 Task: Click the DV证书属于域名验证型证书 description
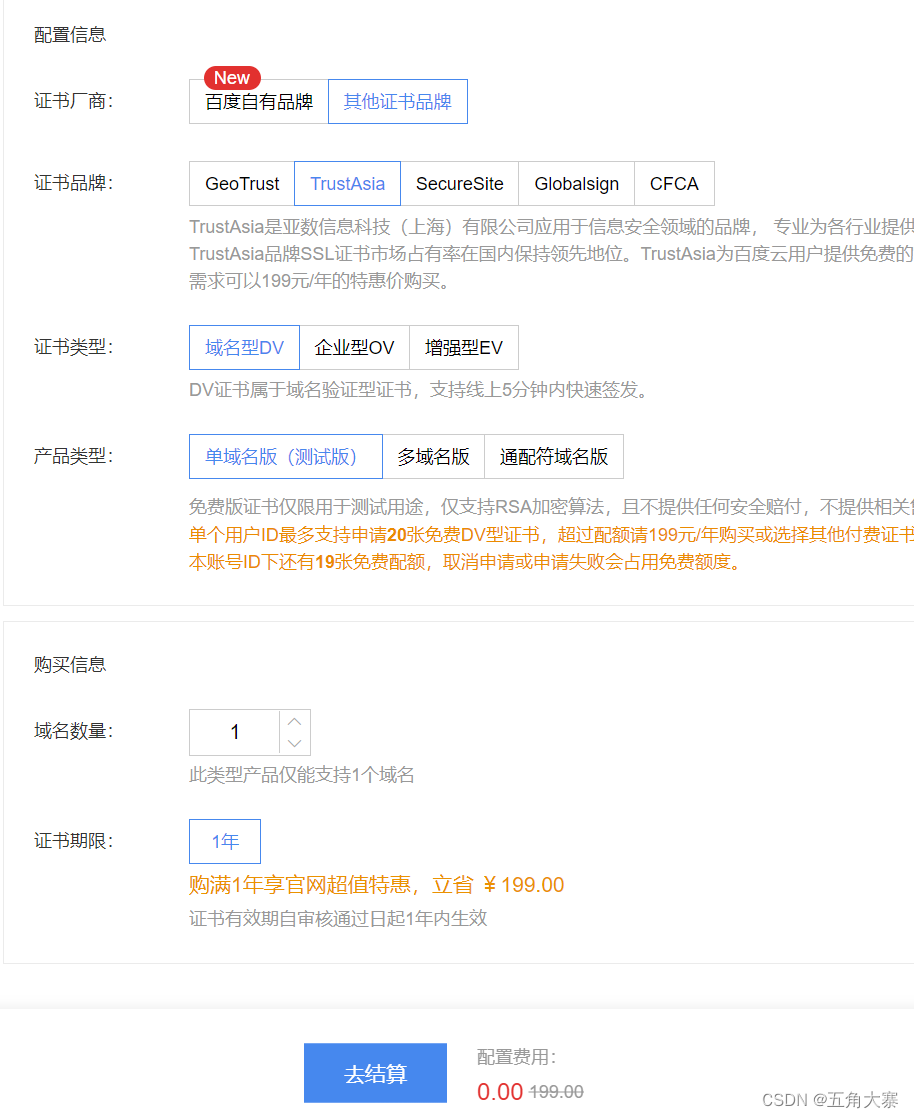[419, 389]
